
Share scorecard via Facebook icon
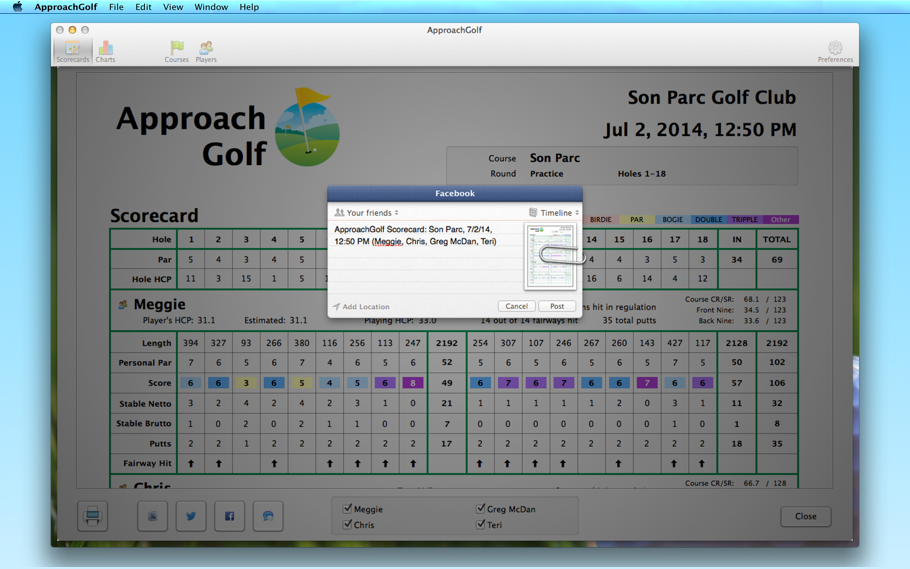229,516
